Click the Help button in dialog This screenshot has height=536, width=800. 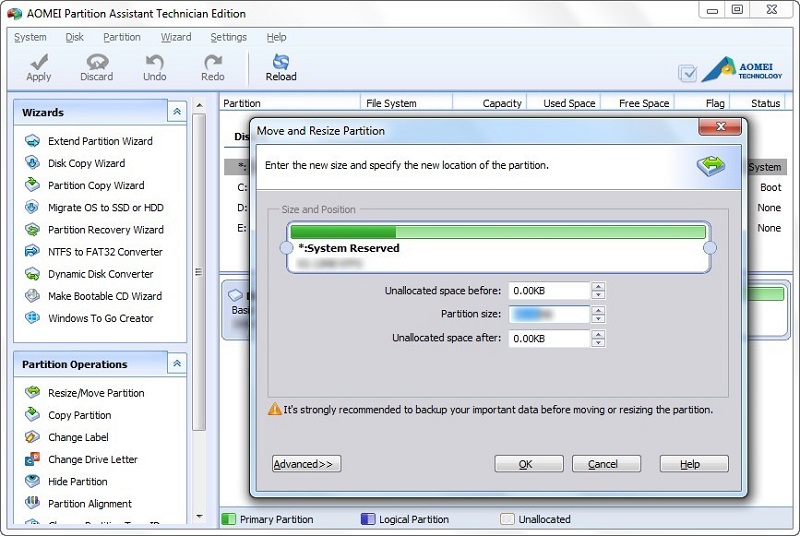pyautogui.click(x=694, y=464)
